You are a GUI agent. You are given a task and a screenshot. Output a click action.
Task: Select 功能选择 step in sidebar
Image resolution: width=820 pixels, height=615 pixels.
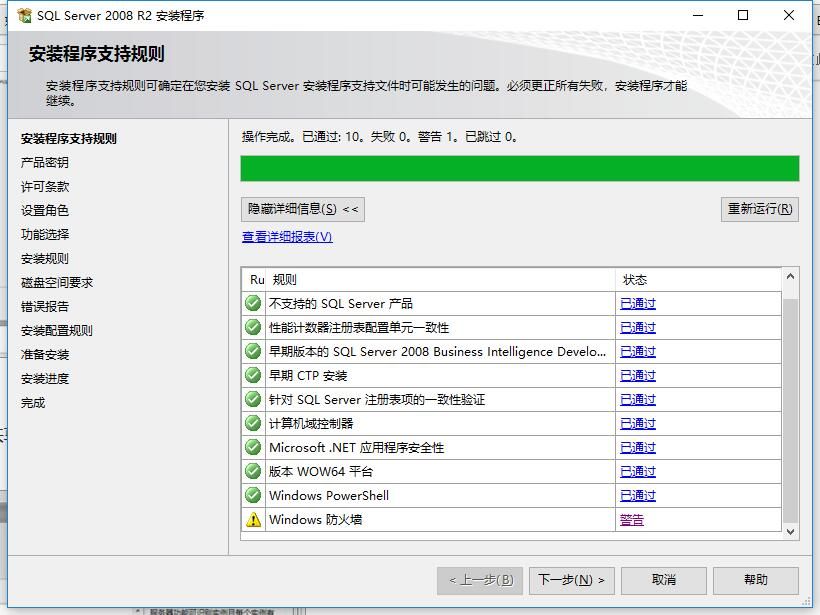[45, 234]
